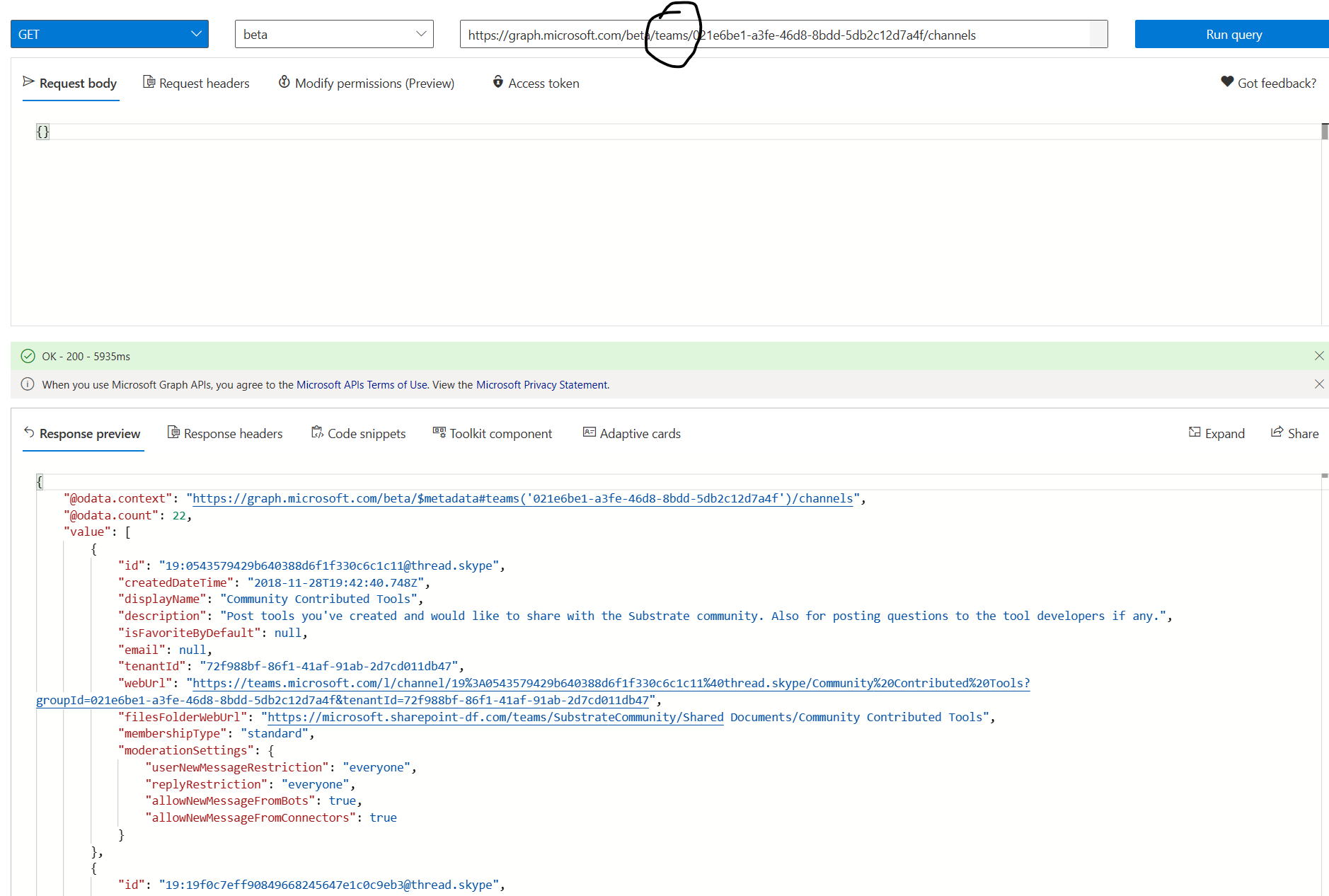The image size is (1329, 896).
Task: Dismiss the Terms of Use notice
Action: pyautogui.click(x=1319, y=384)
